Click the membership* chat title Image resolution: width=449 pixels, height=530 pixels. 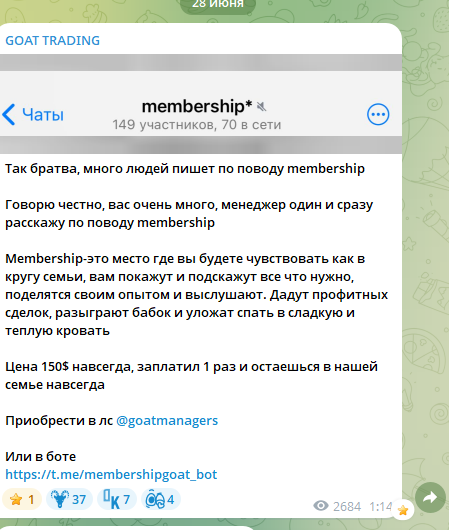pyautogui.click(x=197, y=106)
